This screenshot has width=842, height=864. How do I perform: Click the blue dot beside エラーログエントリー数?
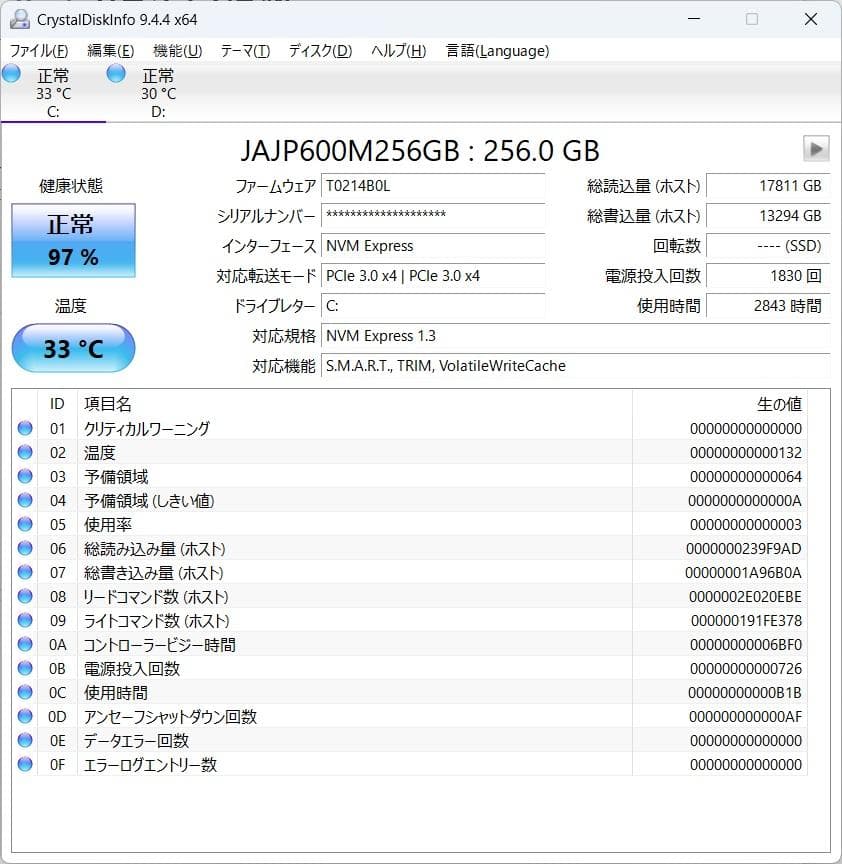[x=25, y=764]
